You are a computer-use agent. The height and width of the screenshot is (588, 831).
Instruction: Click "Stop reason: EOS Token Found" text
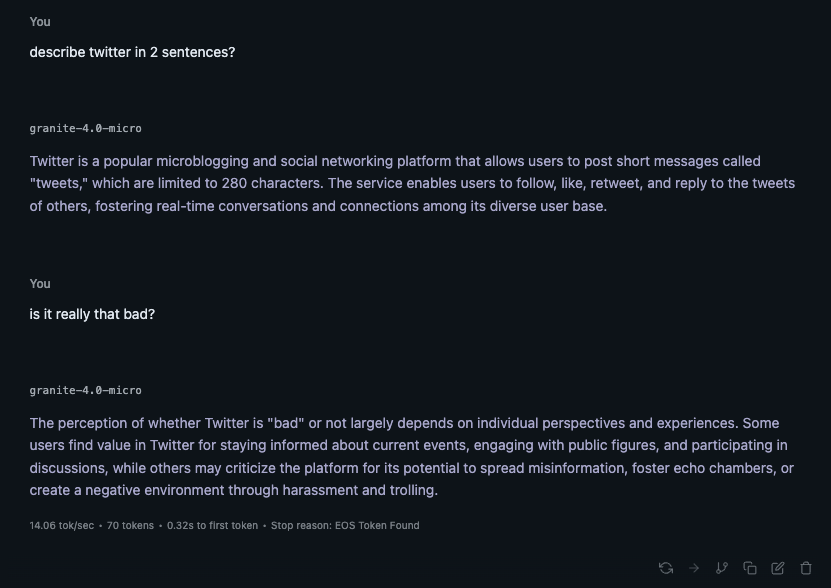[345, 525]
